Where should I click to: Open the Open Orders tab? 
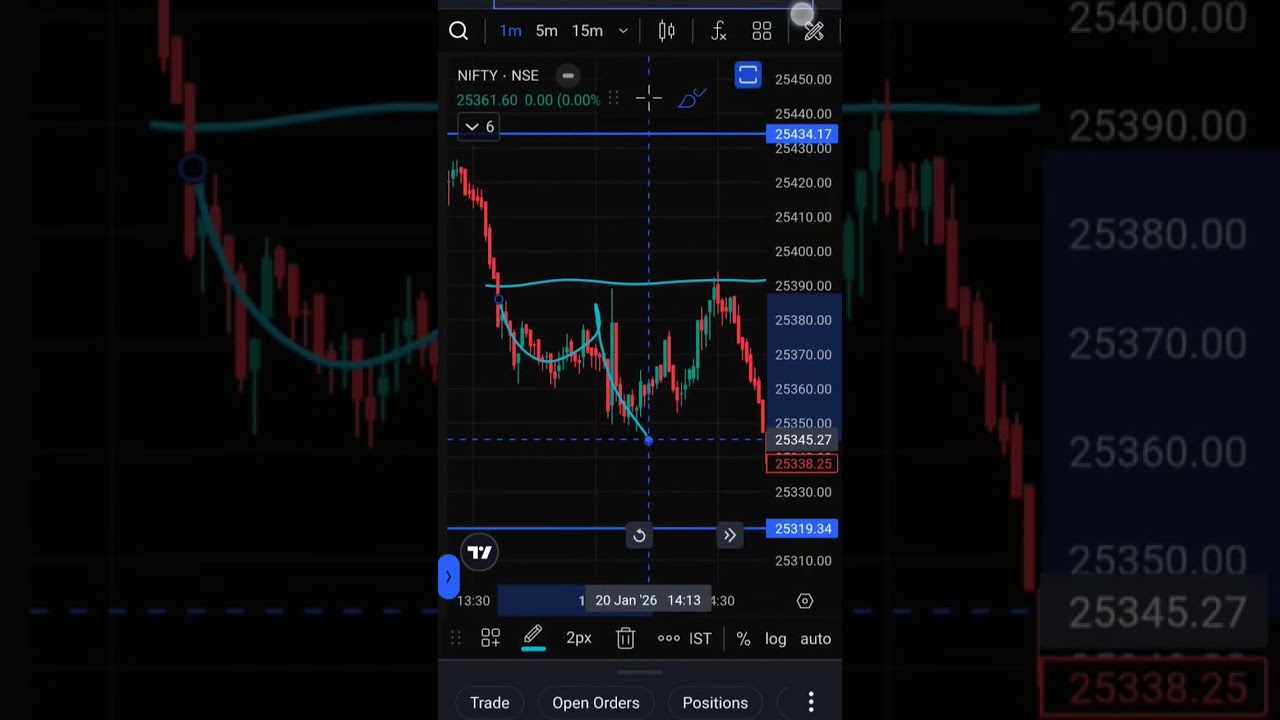(596, 703)
